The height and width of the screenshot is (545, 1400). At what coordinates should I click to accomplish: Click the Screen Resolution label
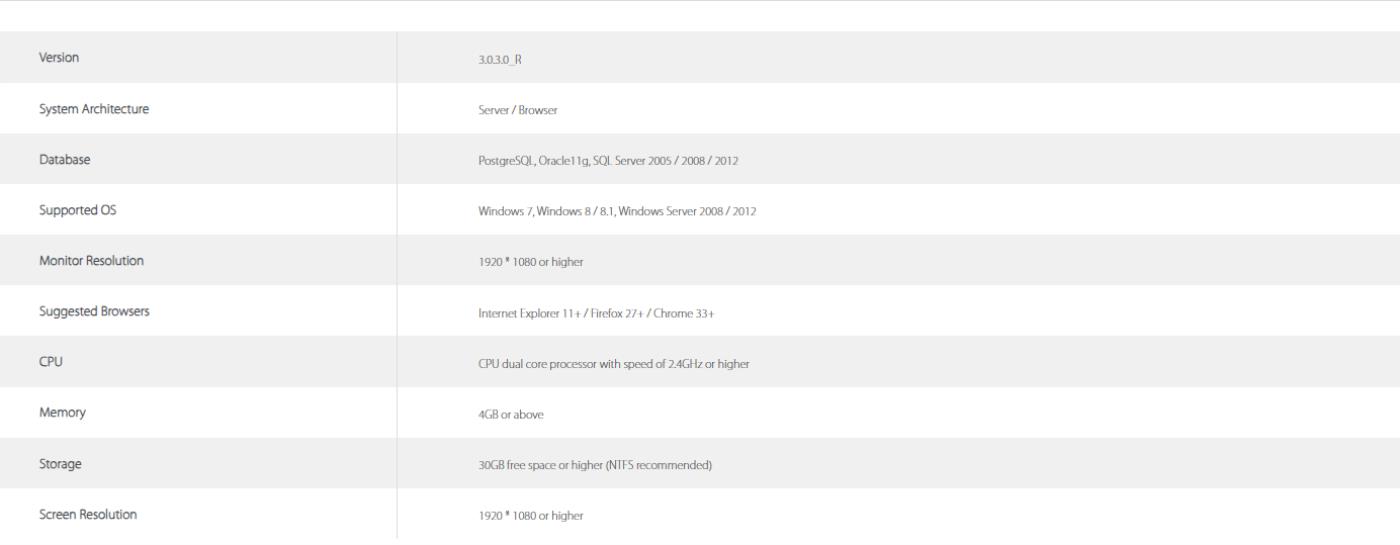tap(88, 515)
